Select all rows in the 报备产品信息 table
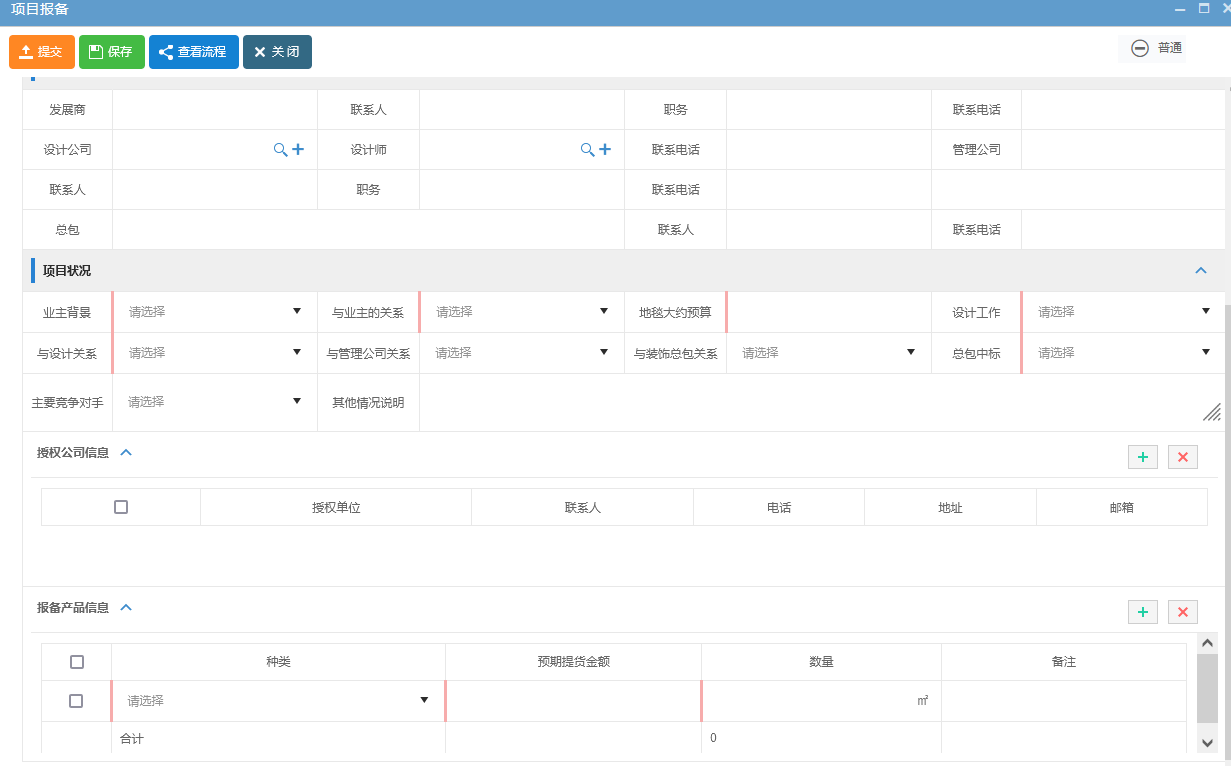 (76, 661)
